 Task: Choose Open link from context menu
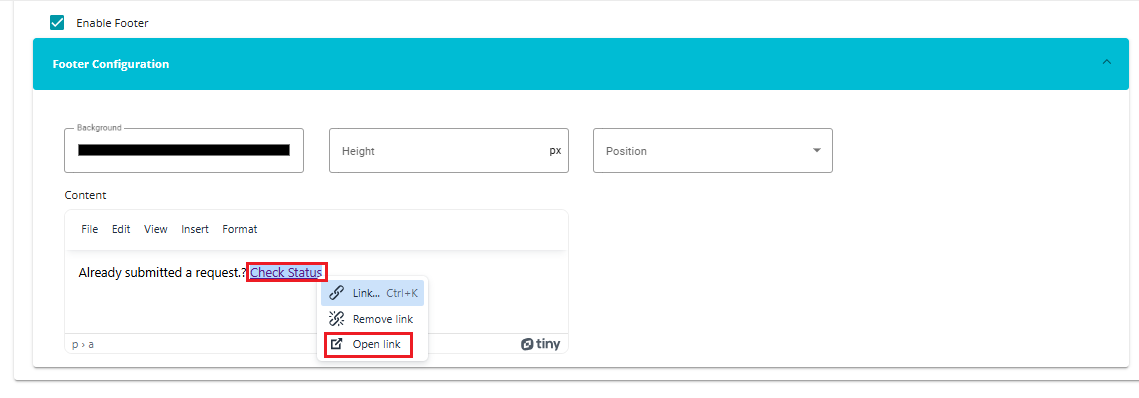(x=373, y=344)
